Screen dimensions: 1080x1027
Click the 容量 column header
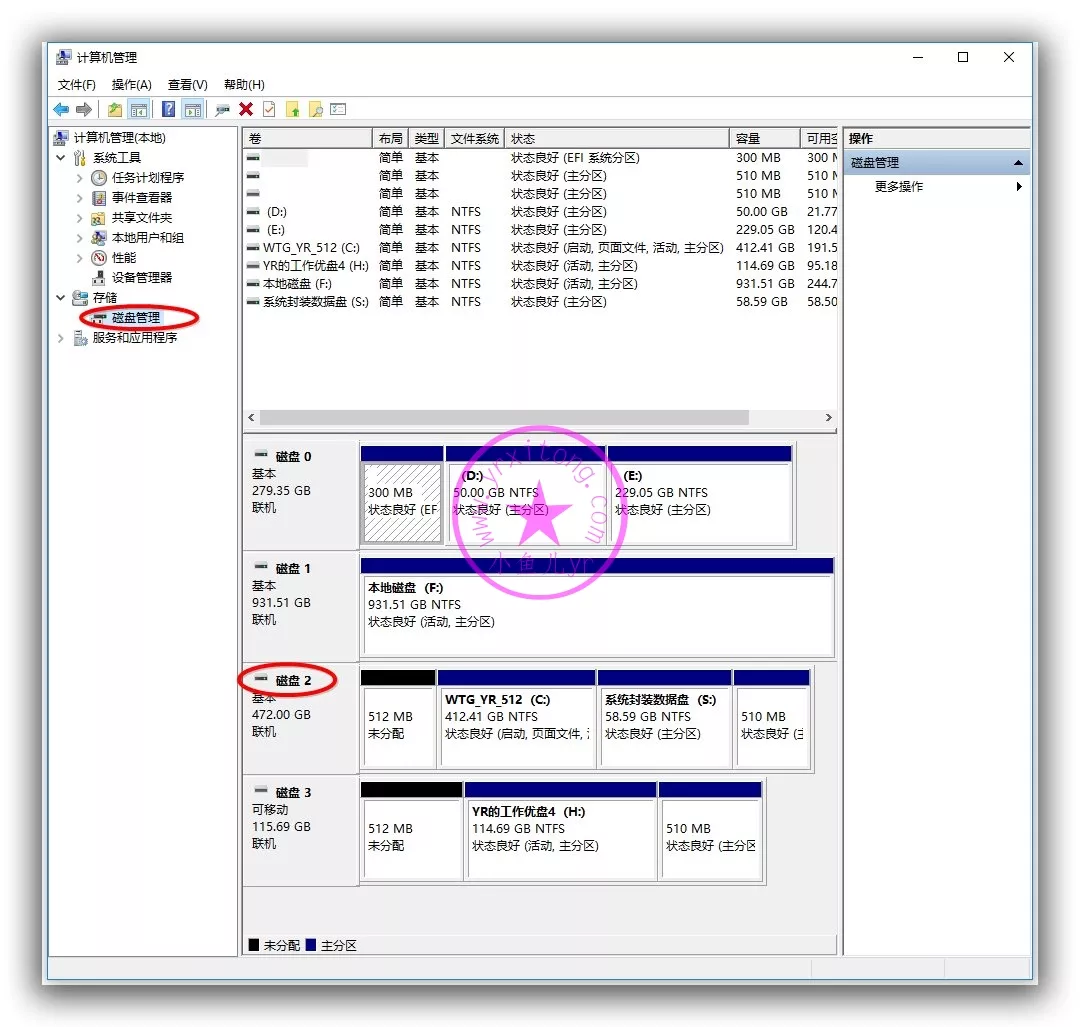click(764, 139)
